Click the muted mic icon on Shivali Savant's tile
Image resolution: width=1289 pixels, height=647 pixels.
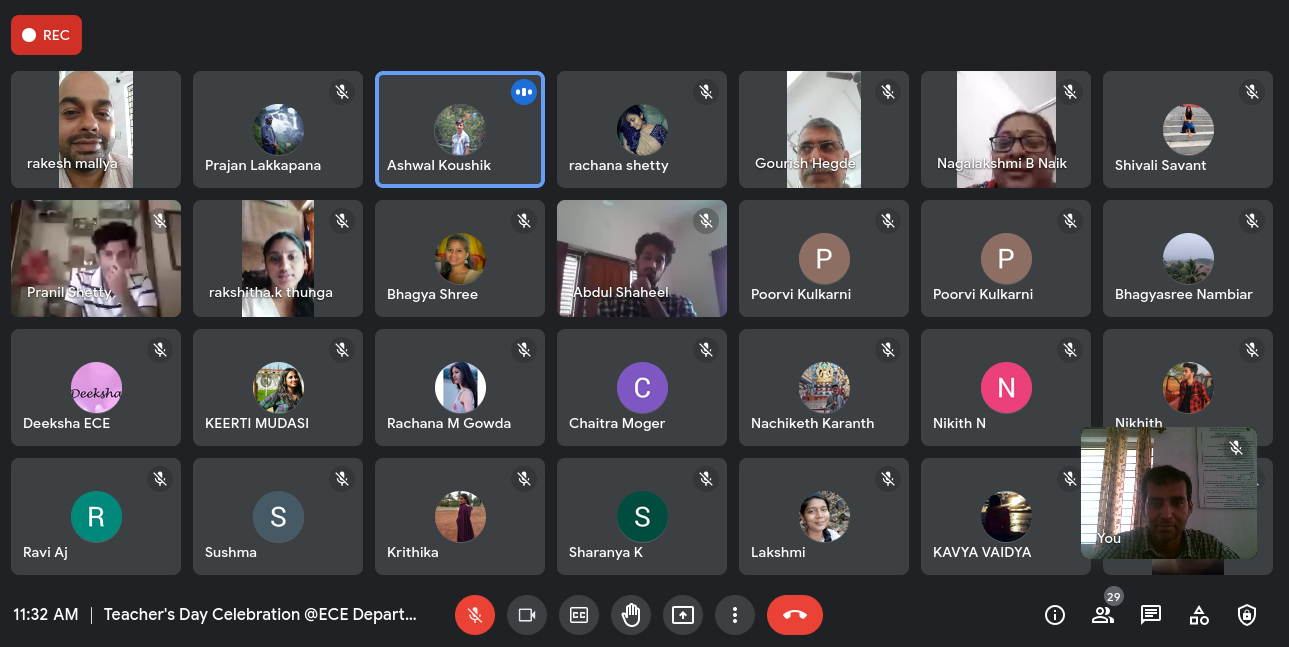[x=1252, y=92]
